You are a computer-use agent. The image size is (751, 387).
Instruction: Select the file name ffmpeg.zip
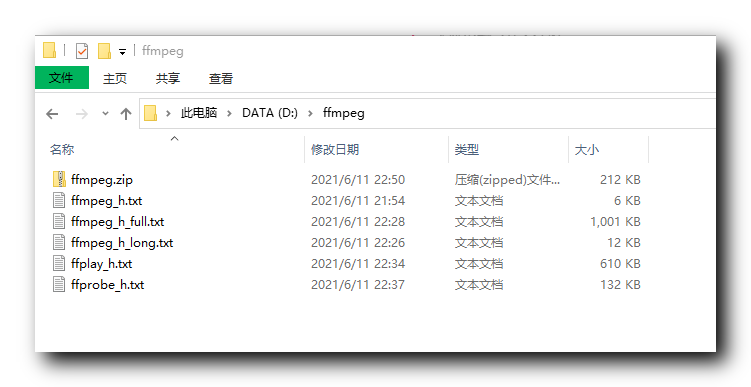(x=102, y=180)
